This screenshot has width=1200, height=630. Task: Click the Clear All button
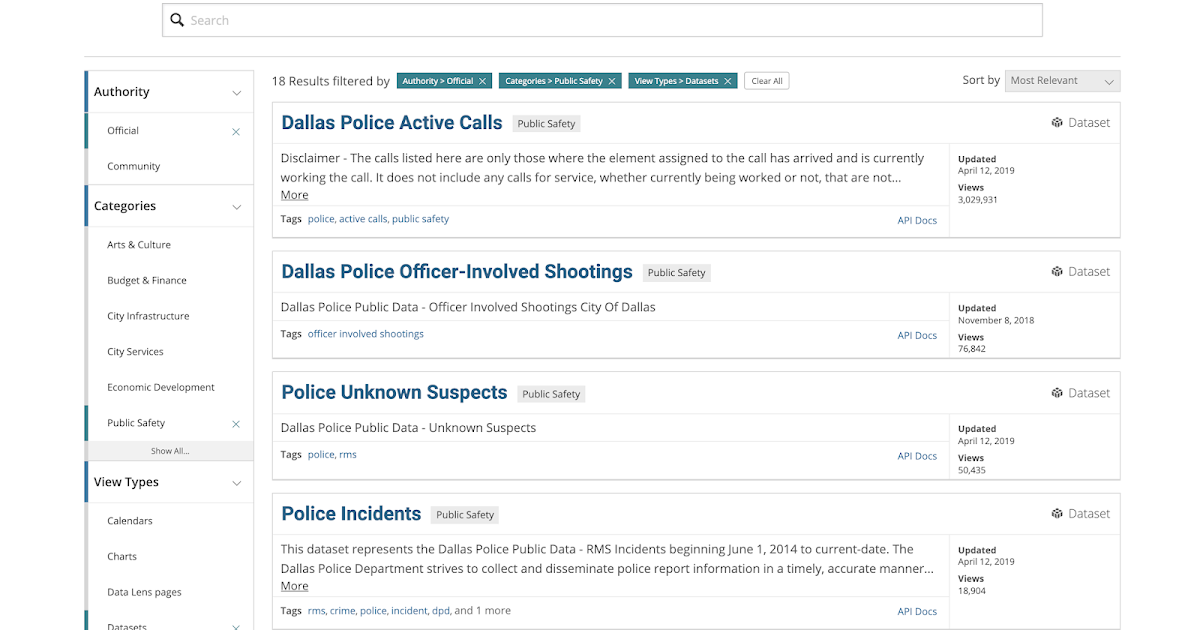tap(766, 80)
